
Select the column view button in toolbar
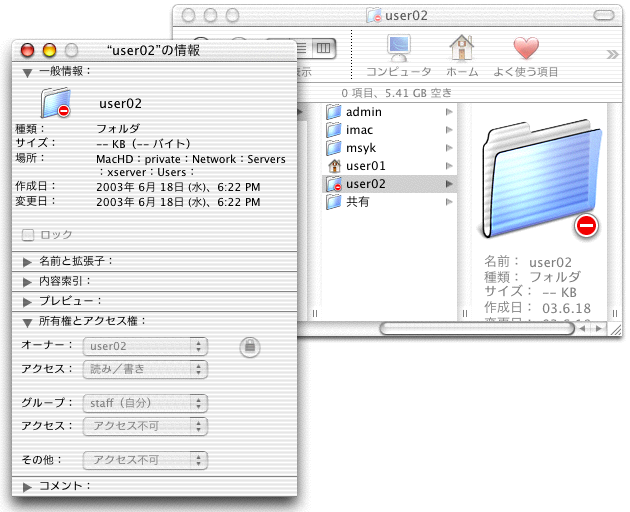(x=322, y=47)
